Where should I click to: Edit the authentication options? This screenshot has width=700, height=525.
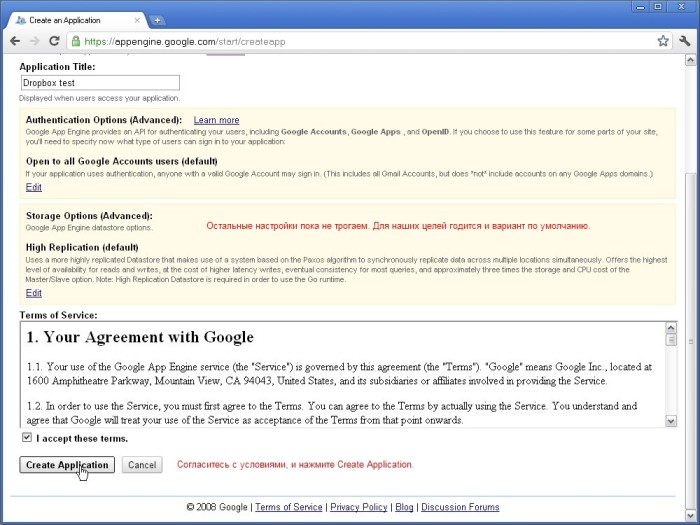pos(33,187)
